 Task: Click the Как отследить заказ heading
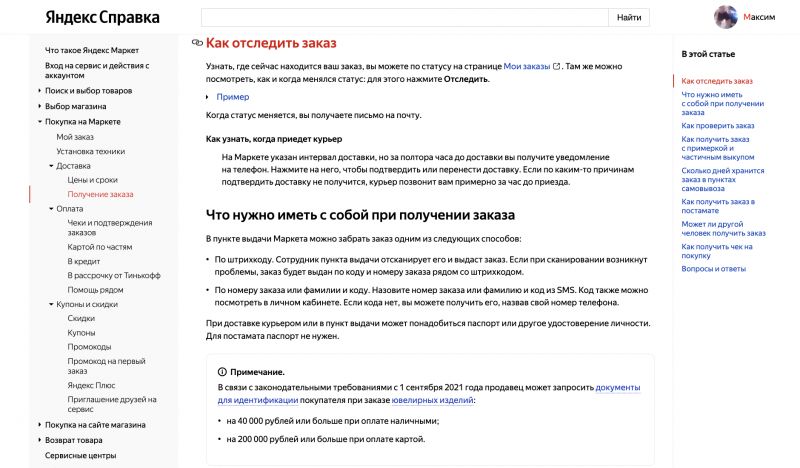[x=271, y=43]
